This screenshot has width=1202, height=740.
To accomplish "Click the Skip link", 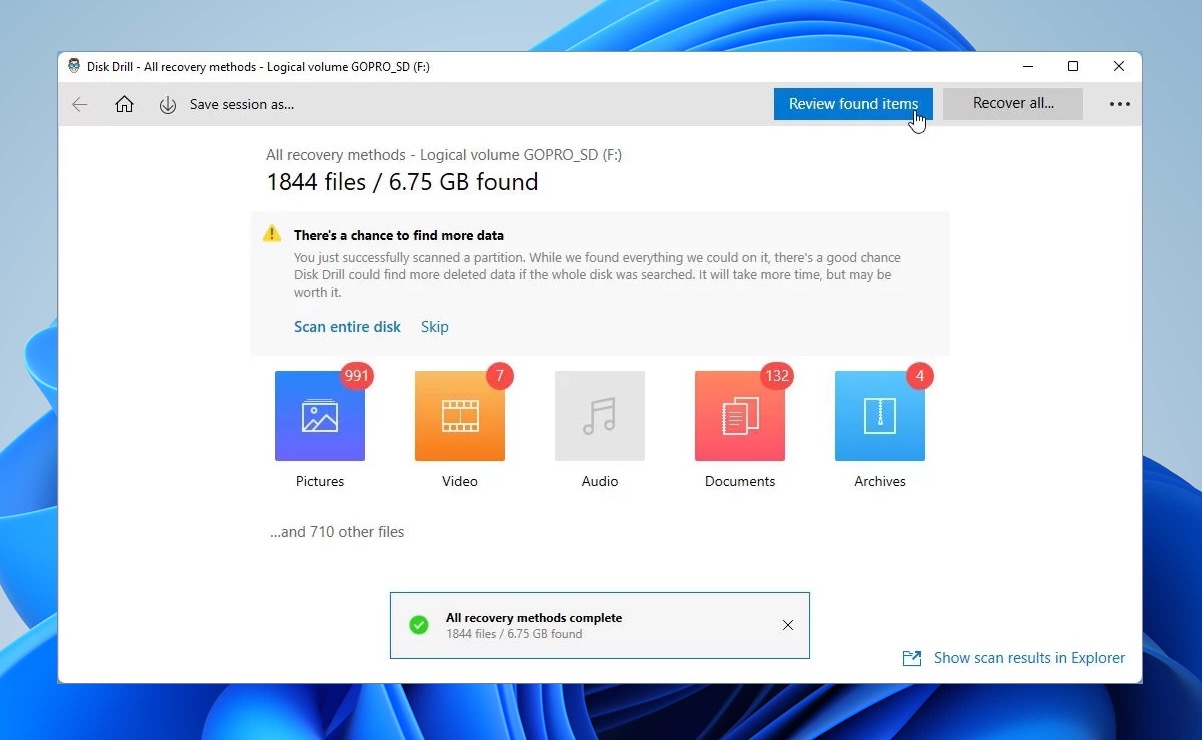I will coord(435,327).
